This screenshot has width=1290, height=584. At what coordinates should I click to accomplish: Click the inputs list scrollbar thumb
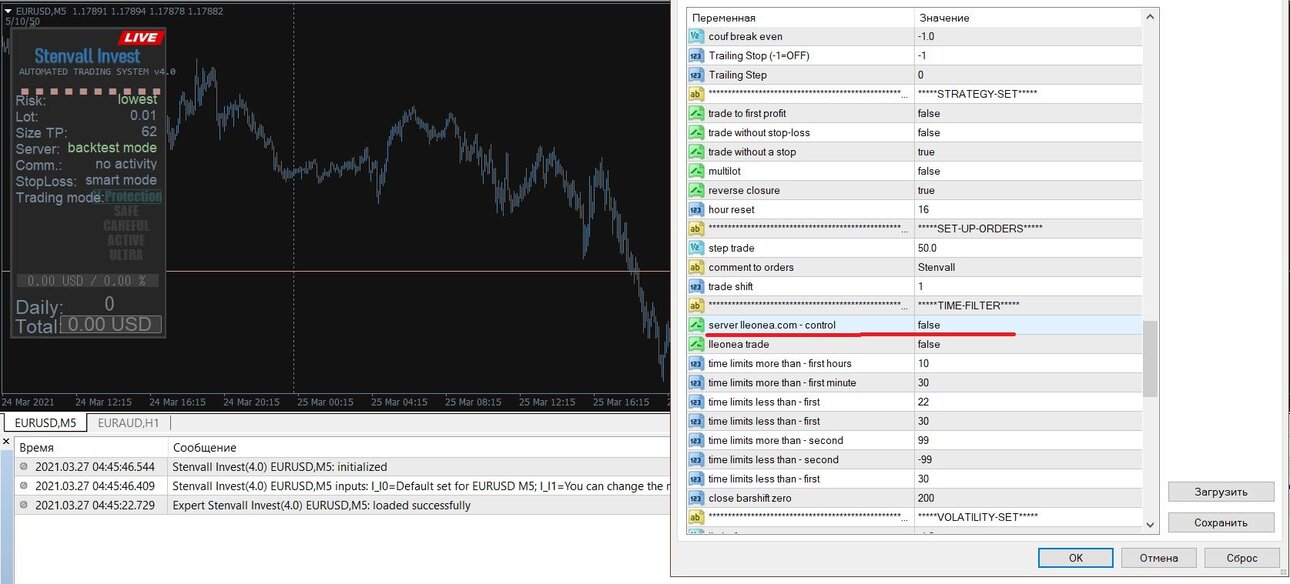pos(1150,358)
